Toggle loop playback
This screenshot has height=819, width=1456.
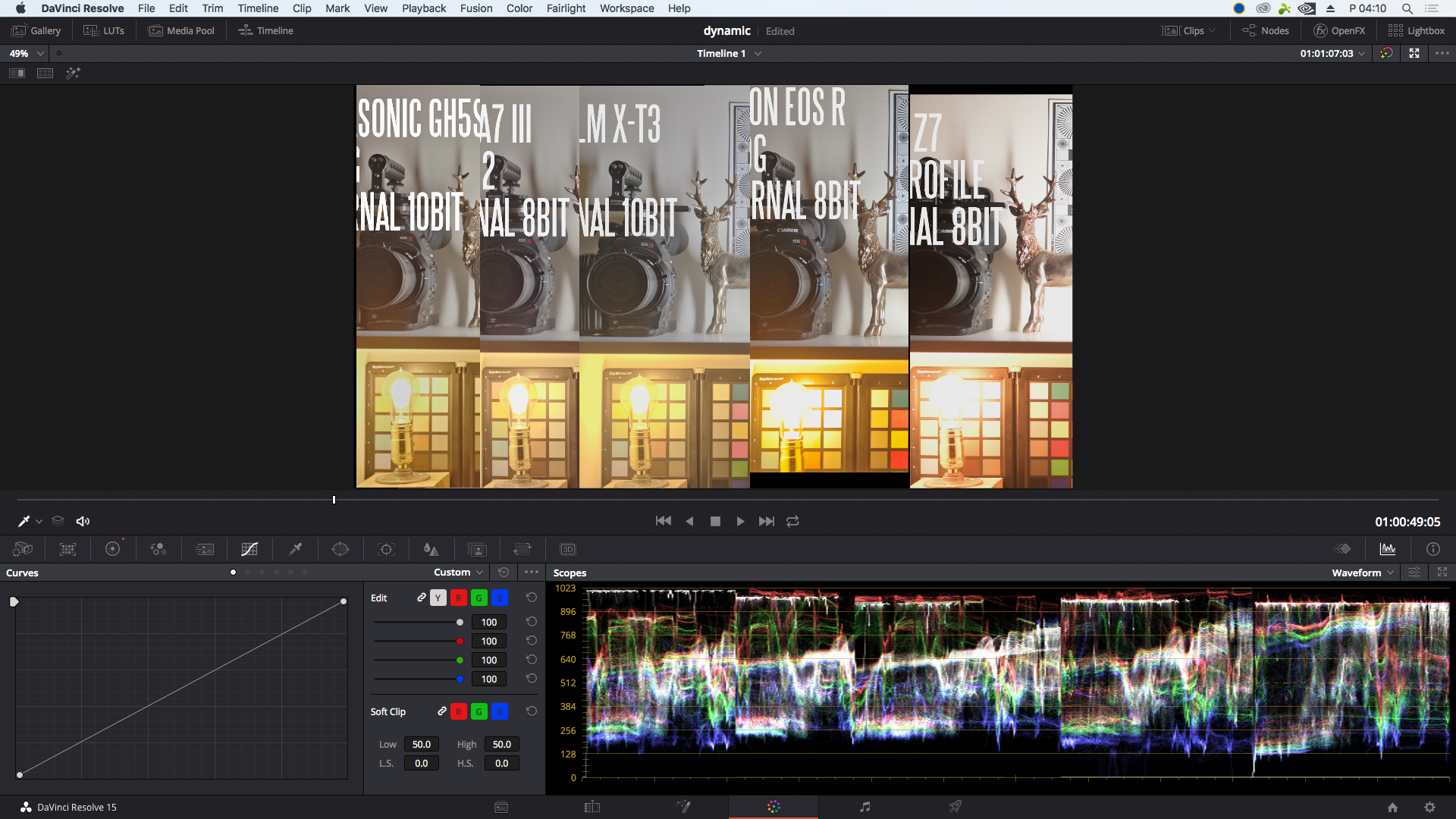792,521
